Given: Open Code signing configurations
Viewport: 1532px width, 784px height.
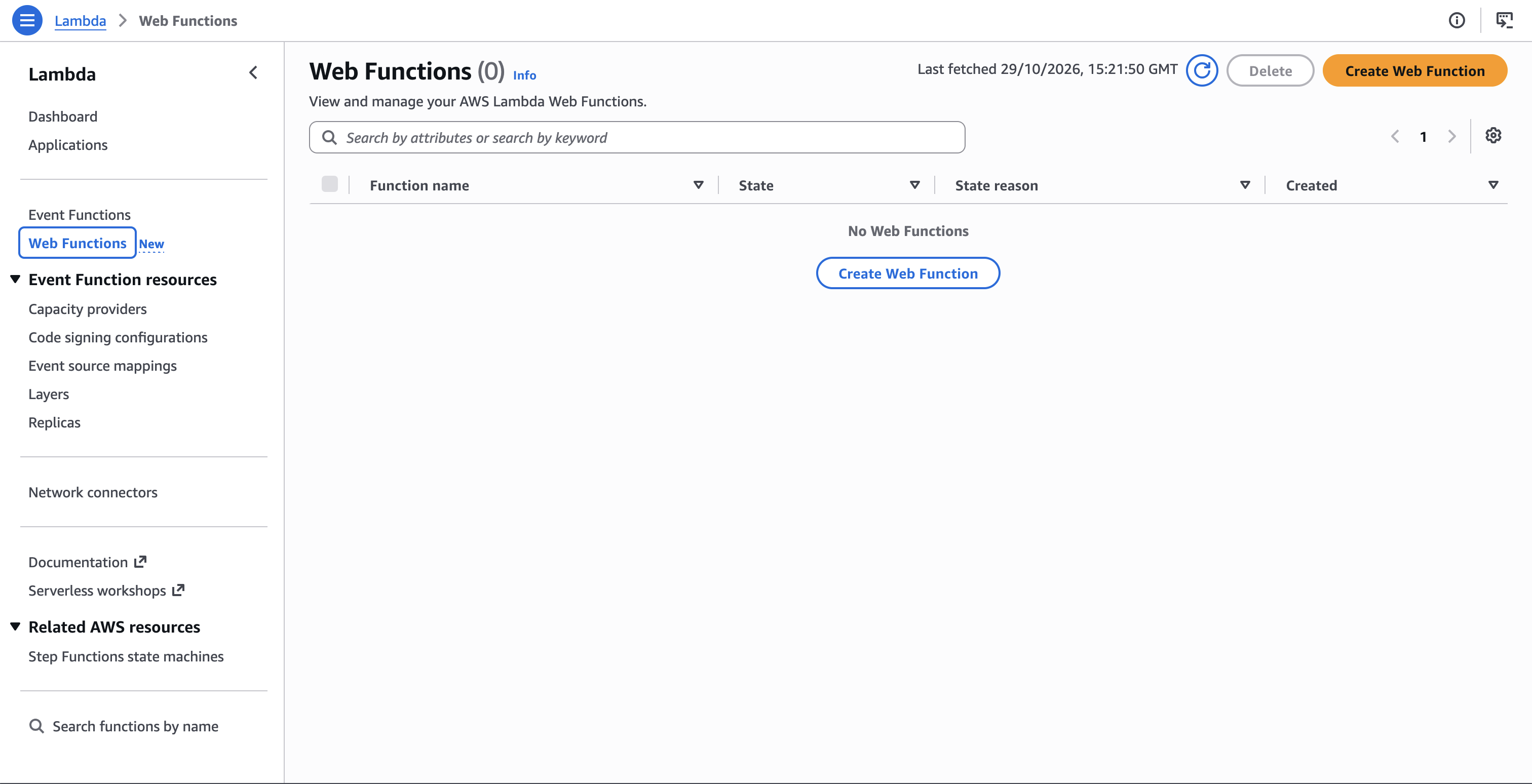Looking at the screenshot, I should point(118,338).
